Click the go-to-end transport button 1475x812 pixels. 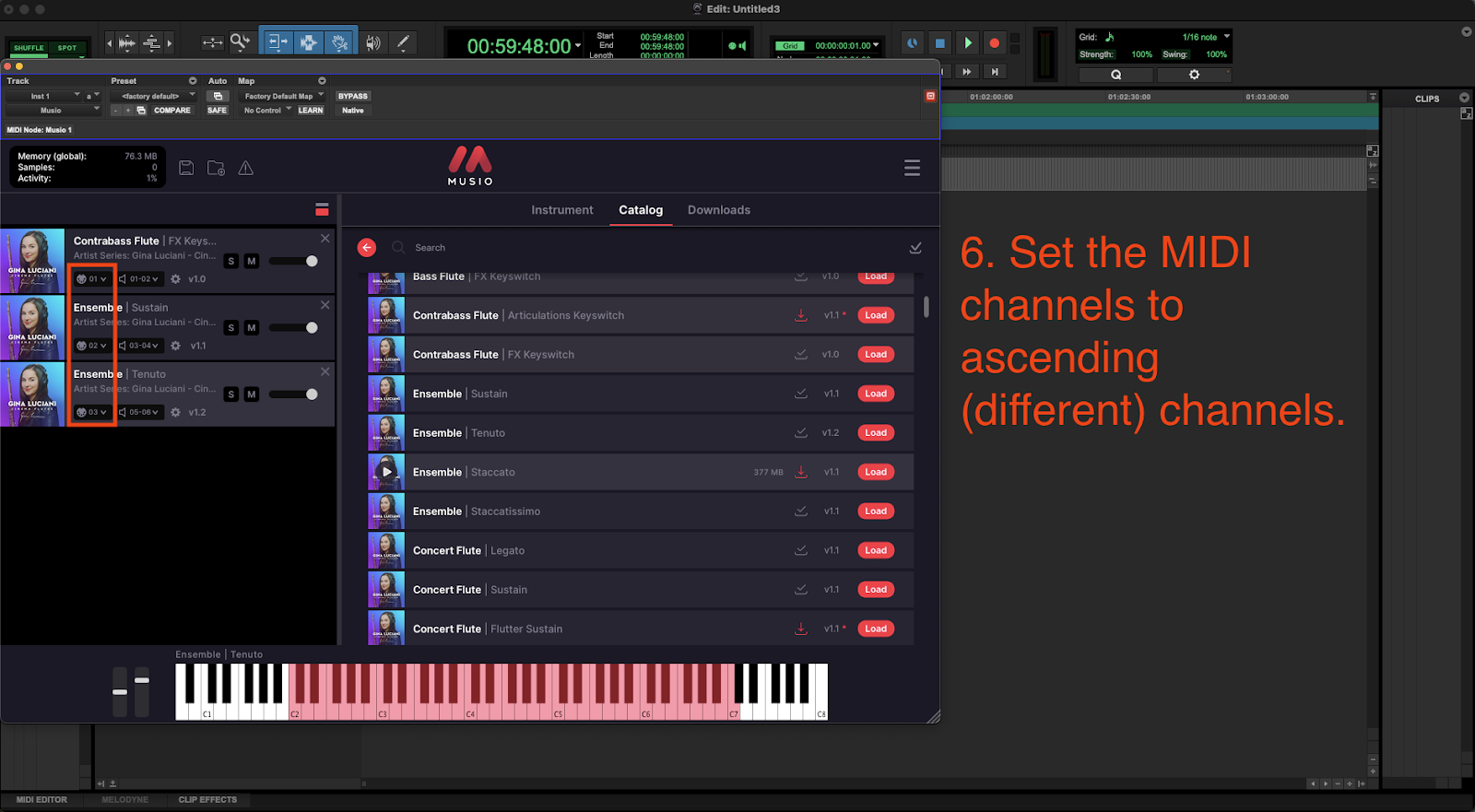994,71
